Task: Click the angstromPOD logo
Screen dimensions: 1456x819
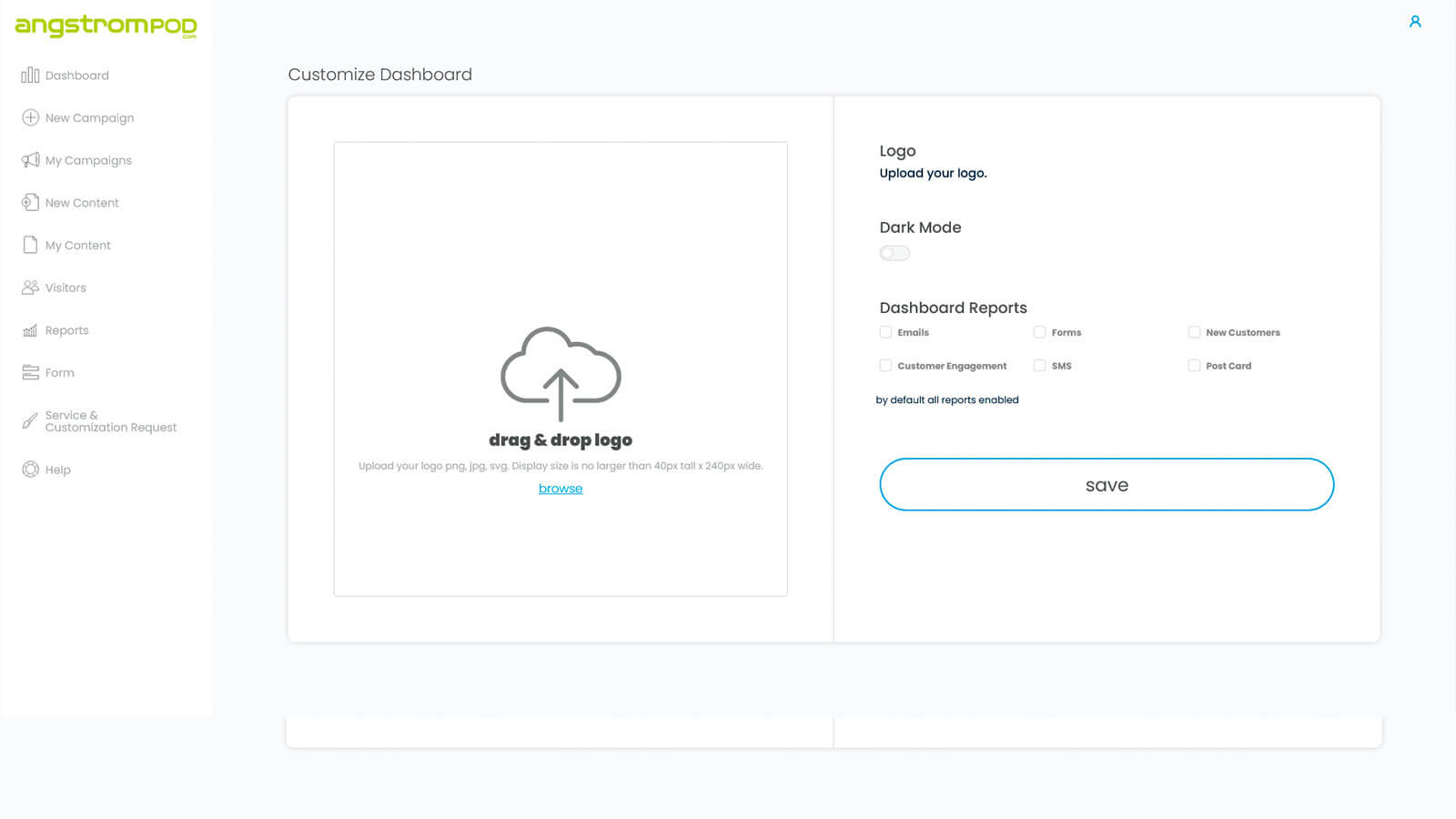Action: pos(106,25)
